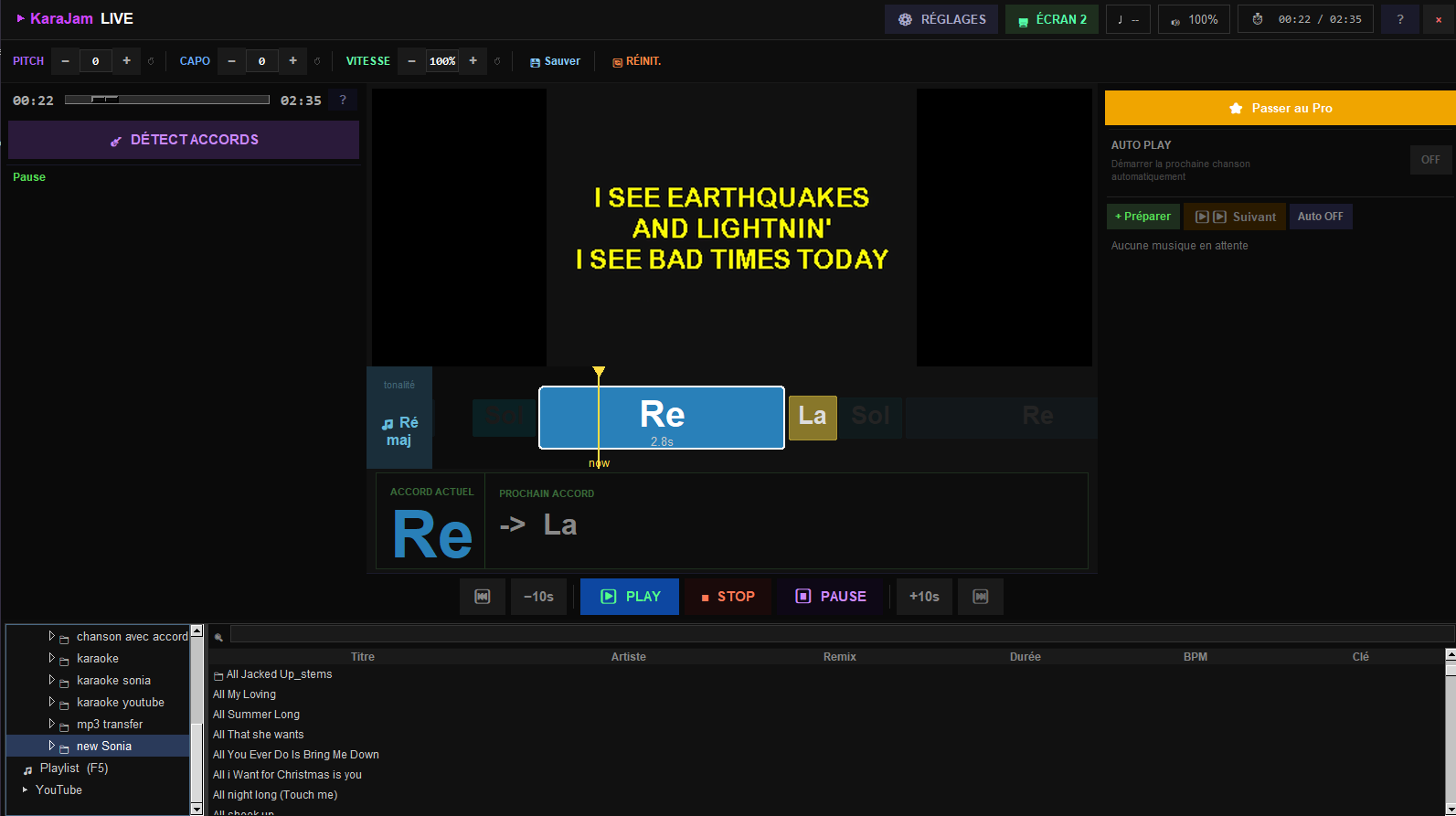Increase pitch with the plus button
Viewport: 1456px width, 816px height.
(x=126, y=61)
